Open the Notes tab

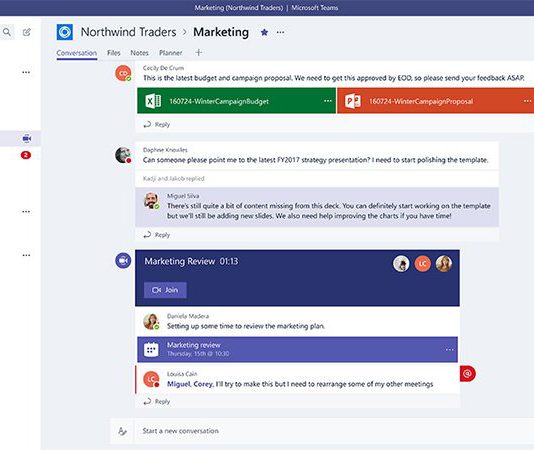140,53
